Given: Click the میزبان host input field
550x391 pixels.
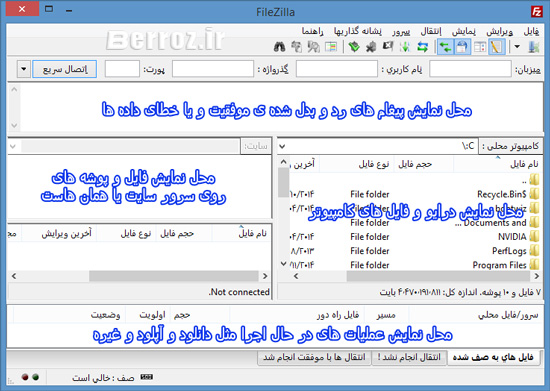Looking at the screenshot, I should pyautogui.click(x=470, y=69).
